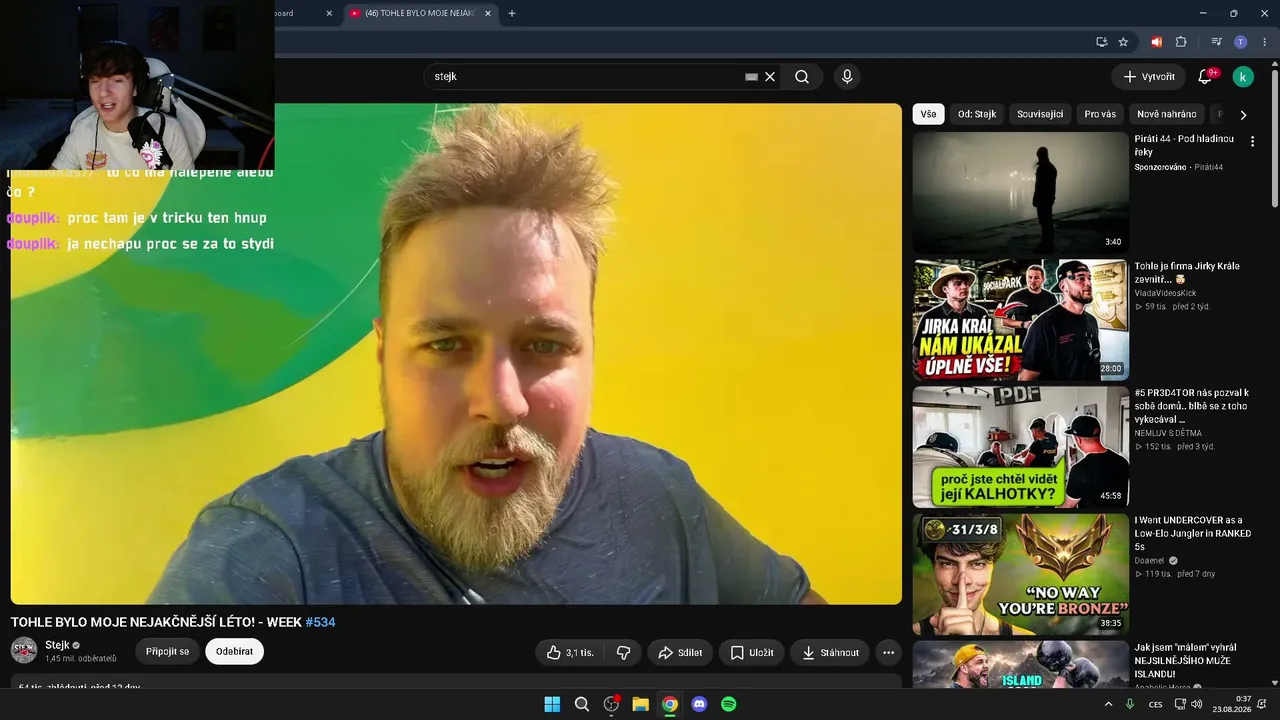Switch keyboard language via CES indicator
The width and height of the screenshot is (1280, 720).
1156,704
